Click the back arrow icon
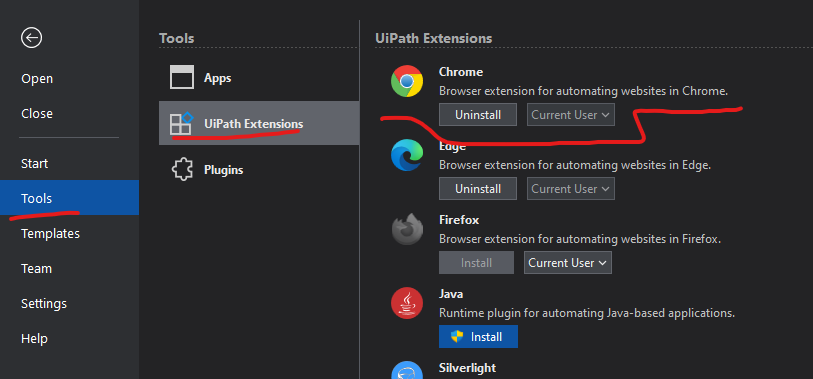 coord(32,38)
